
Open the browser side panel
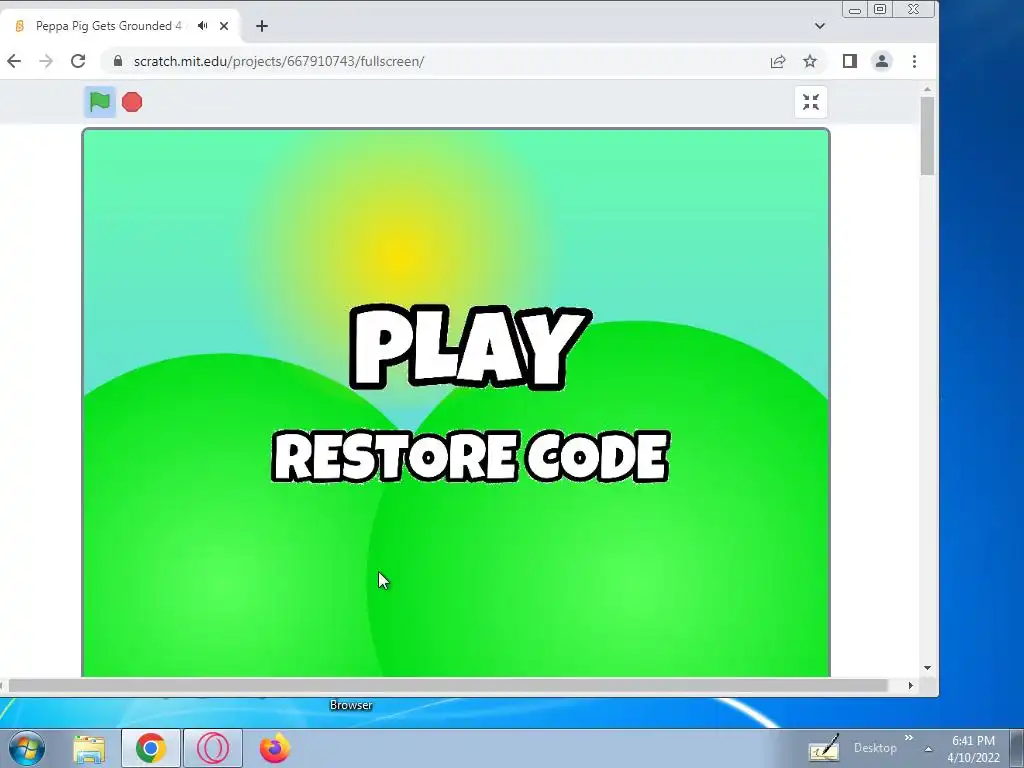pos(849,61)
